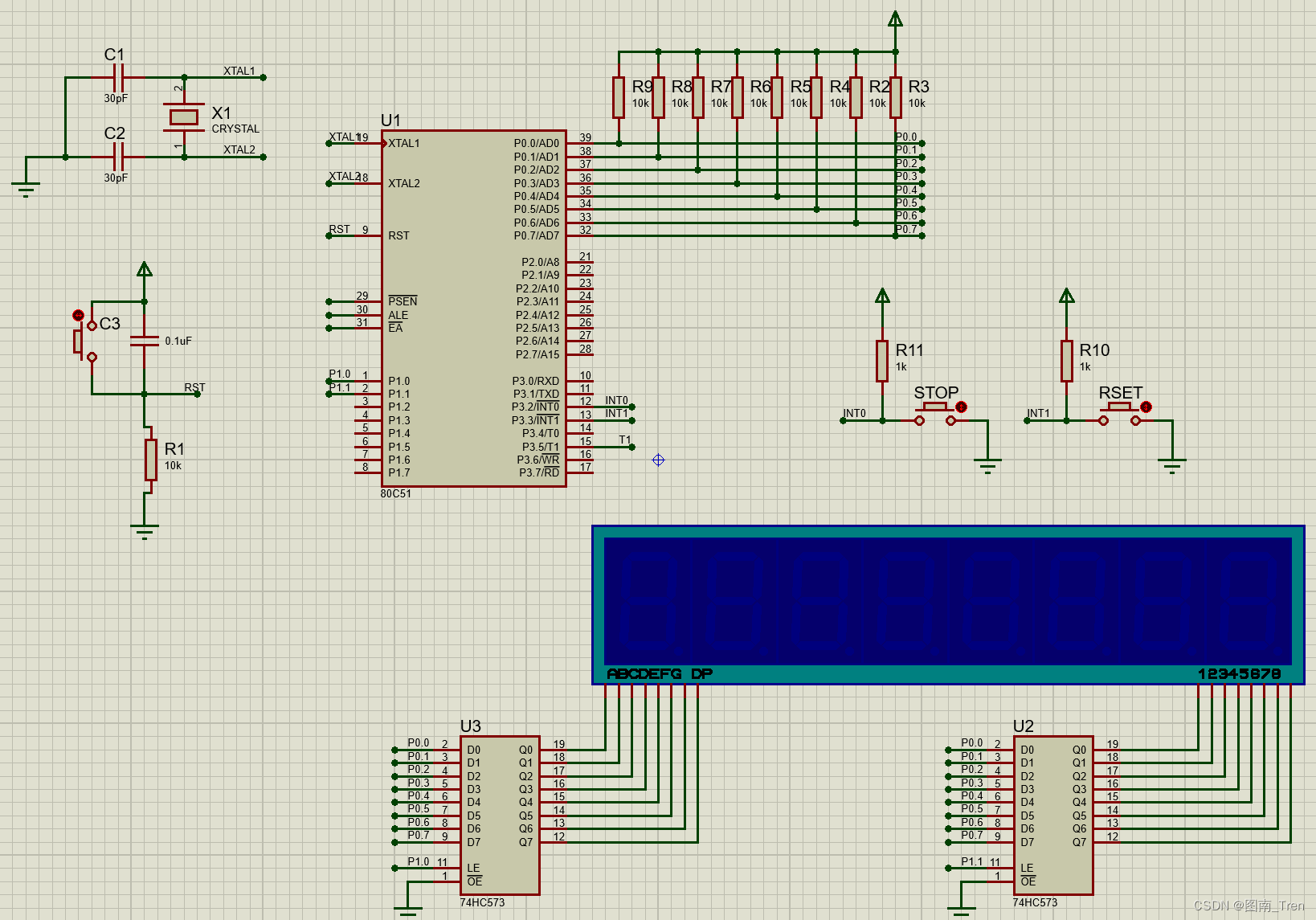The image size is (1316, 920).
Task: Select capacitor C2 symbol
Action: tap(118, 157)
